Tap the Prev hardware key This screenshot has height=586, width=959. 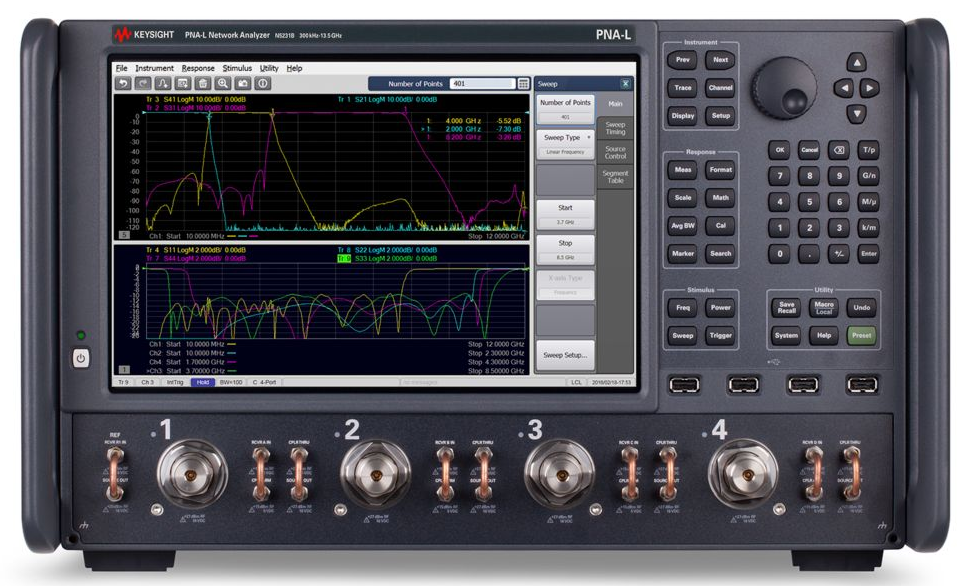pyautogui.click(x=683, y=60)
